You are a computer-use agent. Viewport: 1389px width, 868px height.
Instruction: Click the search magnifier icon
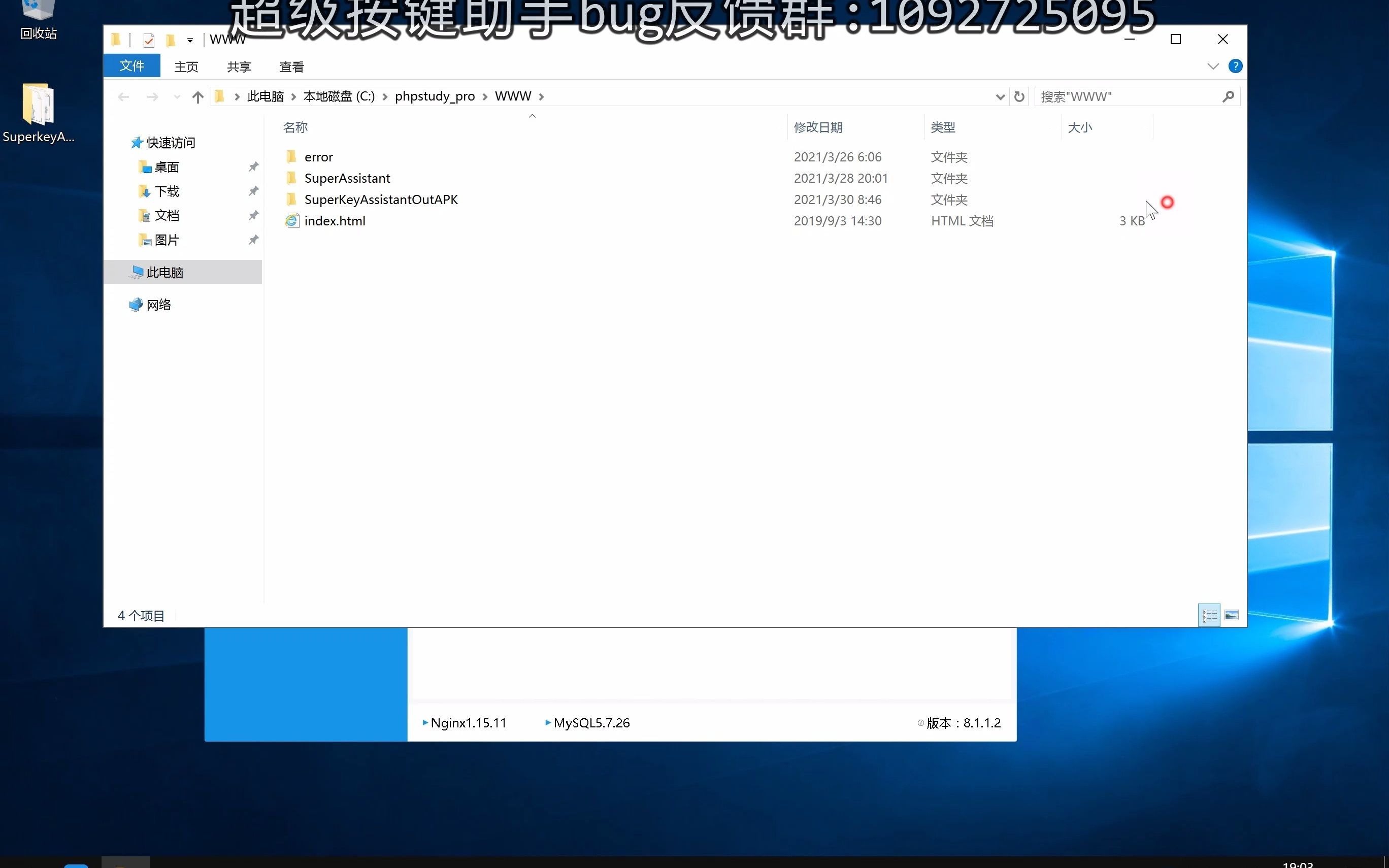pyautogui.click(x=1228, y=96)
